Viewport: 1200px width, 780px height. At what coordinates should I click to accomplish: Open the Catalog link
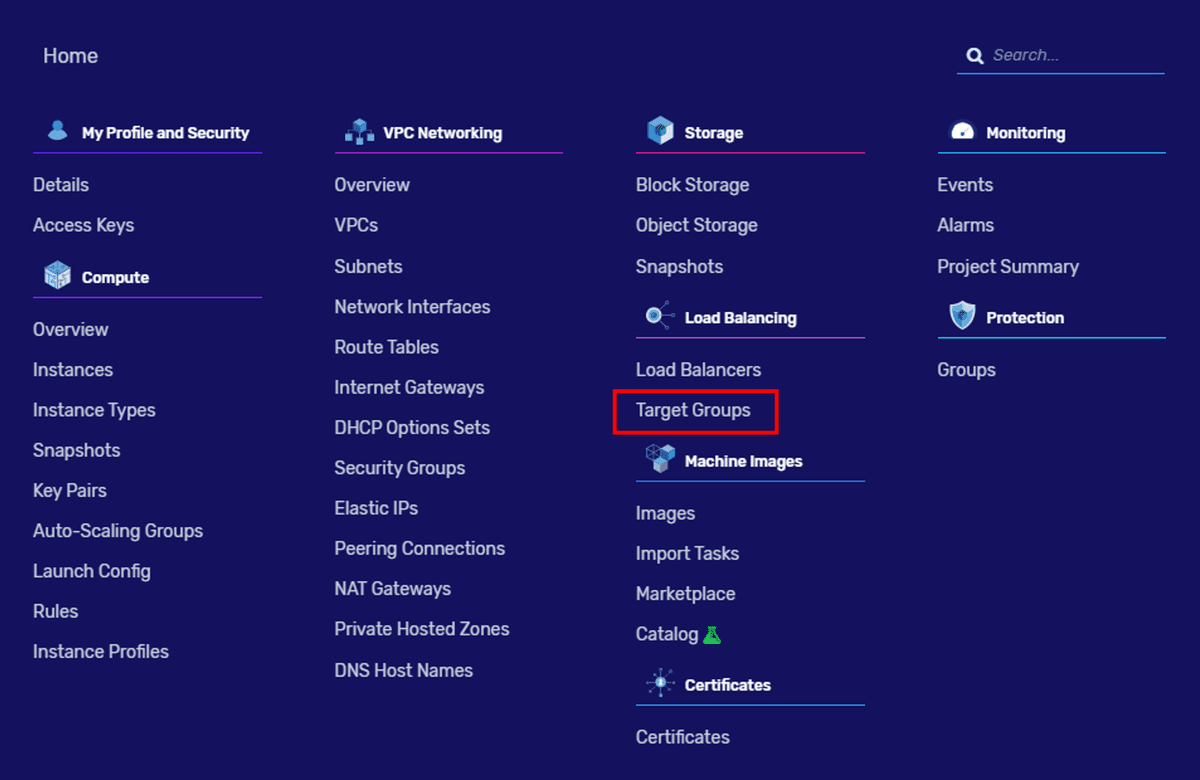667,634
